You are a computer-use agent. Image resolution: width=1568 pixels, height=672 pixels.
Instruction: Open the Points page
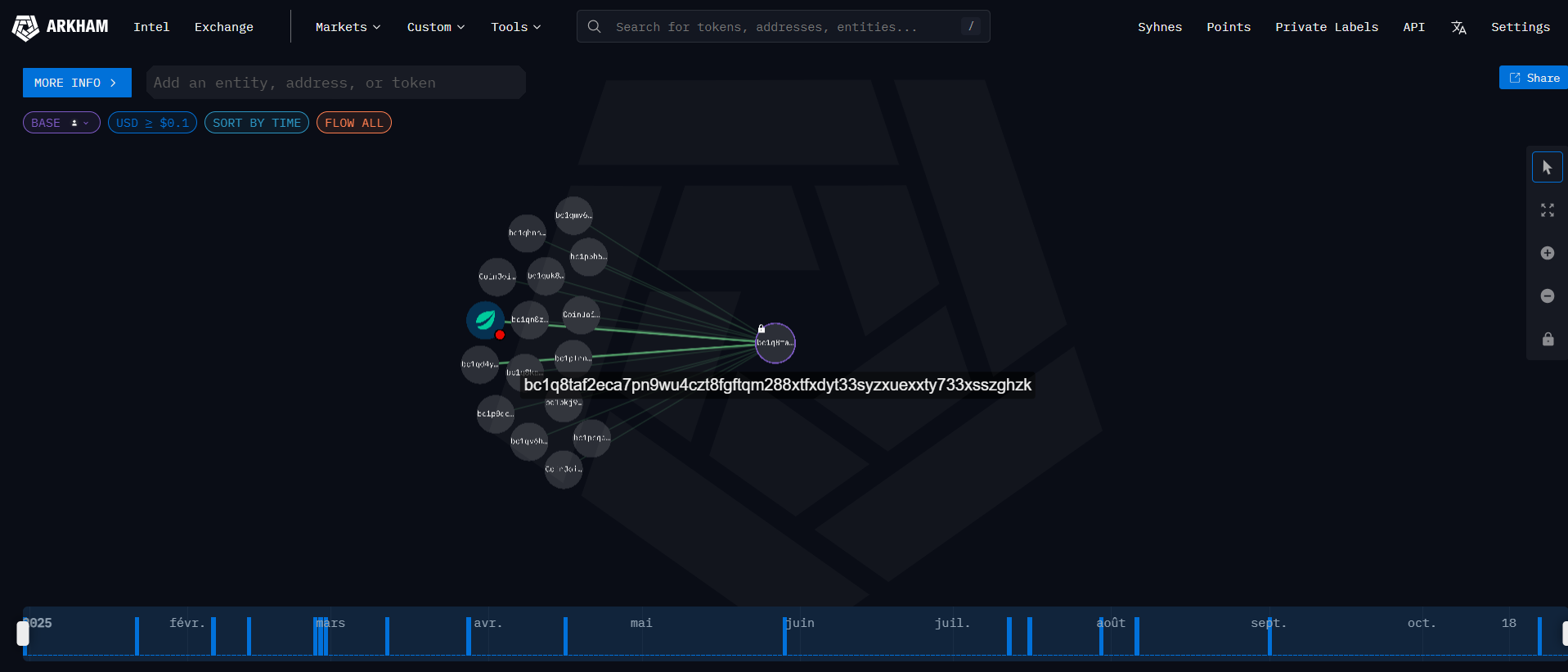[1229, 27]
